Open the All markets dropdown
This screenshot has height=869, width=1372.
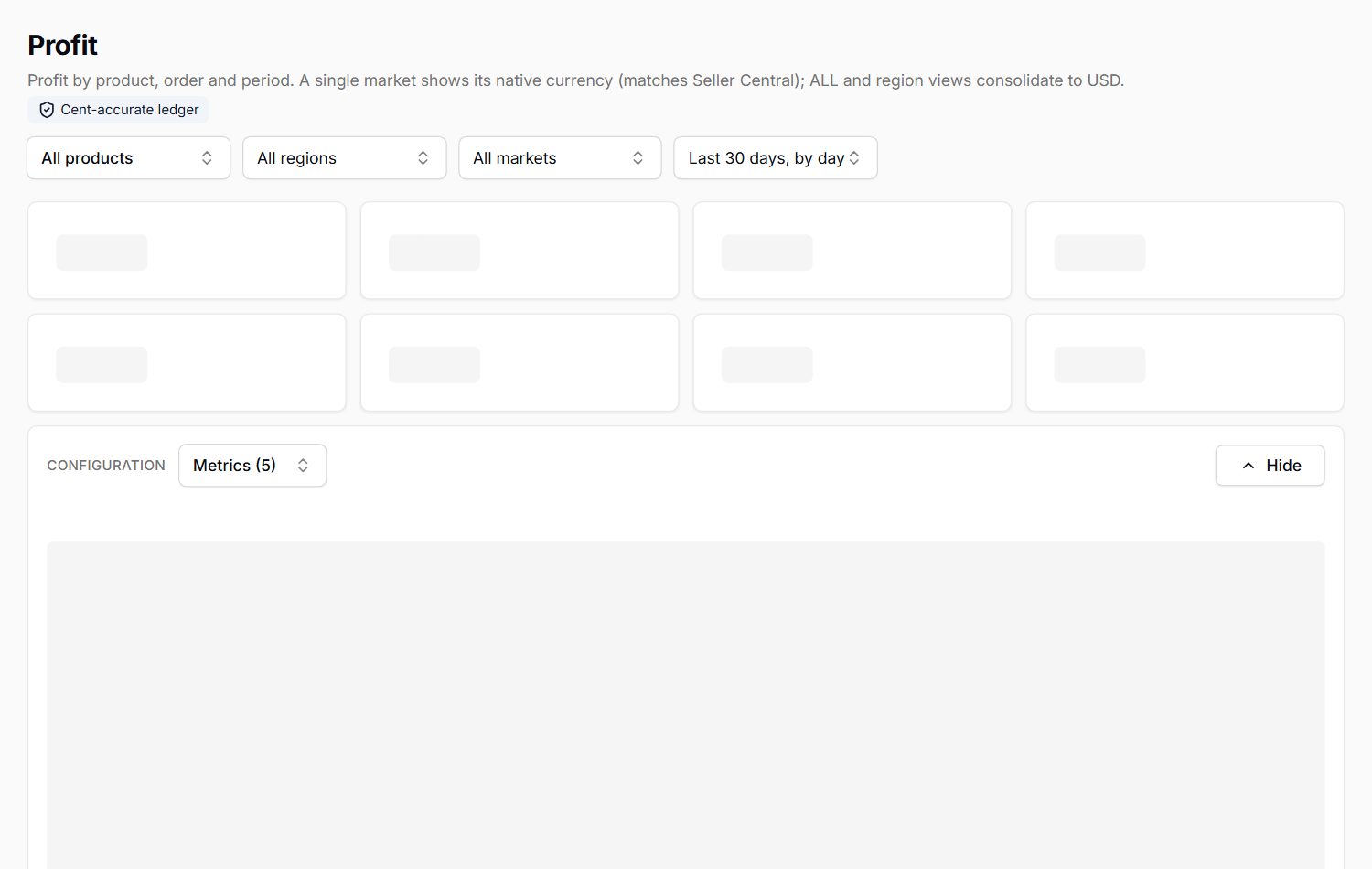560,158
